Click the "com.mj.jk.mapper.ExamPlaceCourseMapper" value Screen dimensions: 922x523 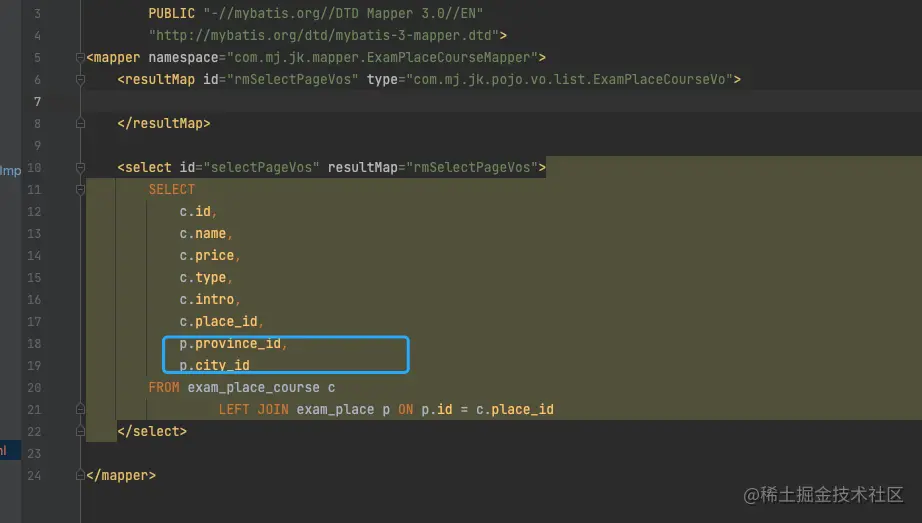(382, 58)
